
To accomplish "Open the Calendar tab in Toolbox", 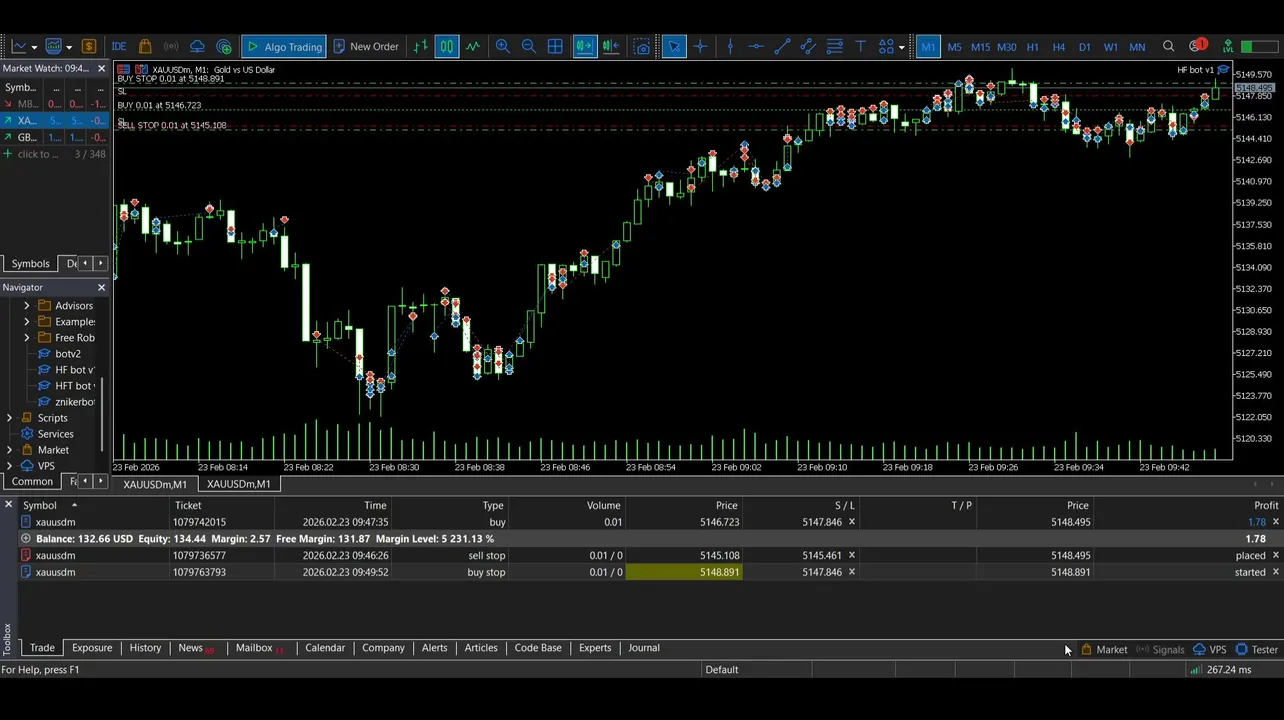I will click(325, 648).
